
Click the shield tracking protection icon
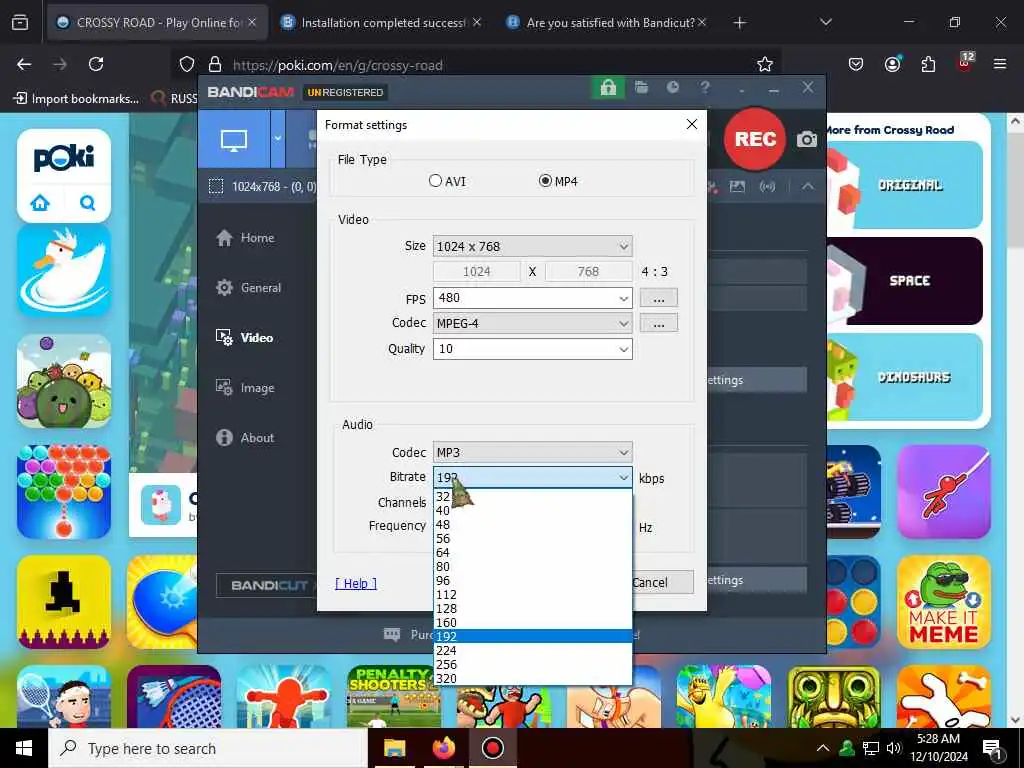click(187, 64)
